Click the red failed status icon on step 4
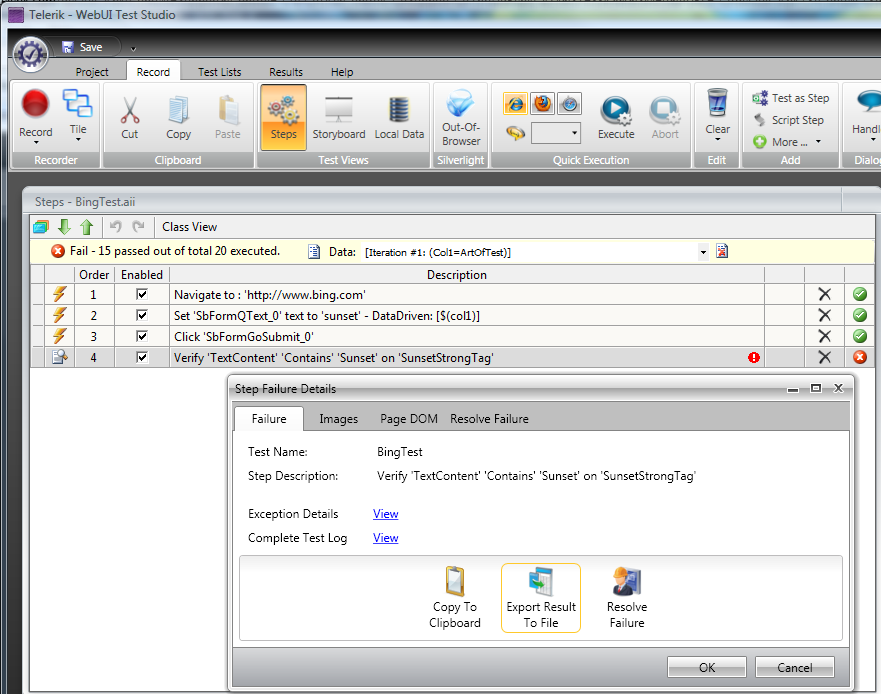Screen dimensions: 881x694 pyautogui.click(x=860, y=357)
